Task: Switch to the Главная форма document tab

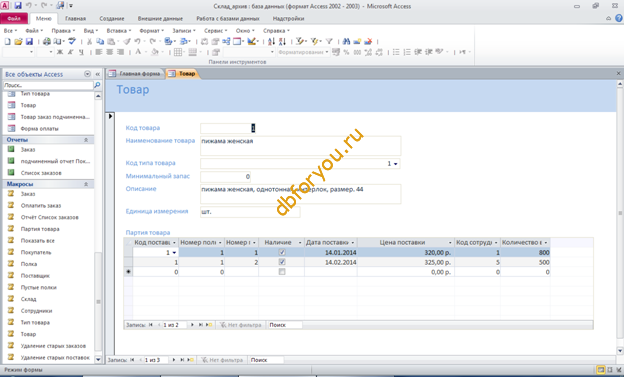Action: click(x=136, y=74)
